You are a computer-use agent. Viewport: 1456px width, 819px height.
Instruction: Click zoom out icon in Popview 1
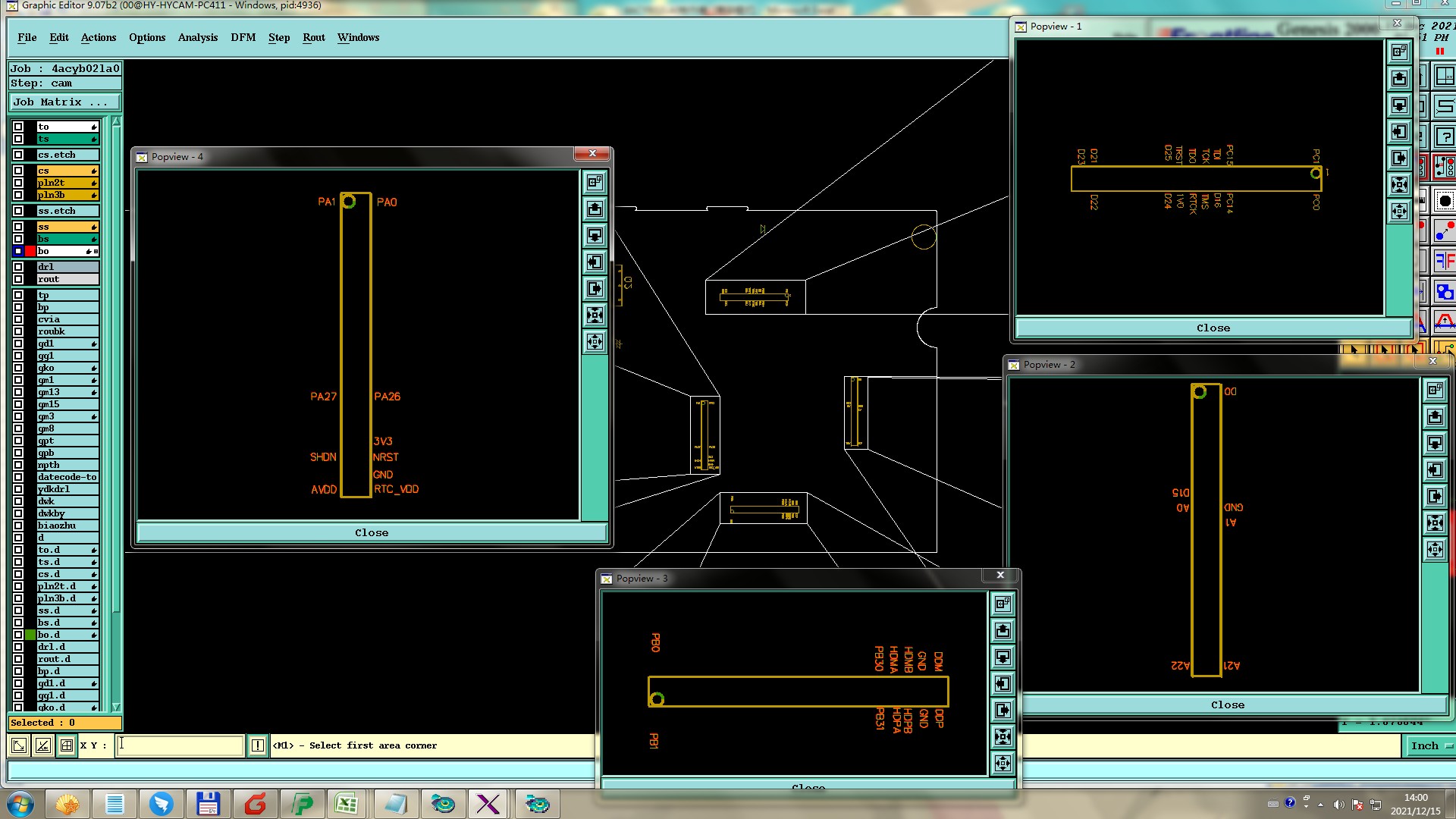click(1399, 211)
